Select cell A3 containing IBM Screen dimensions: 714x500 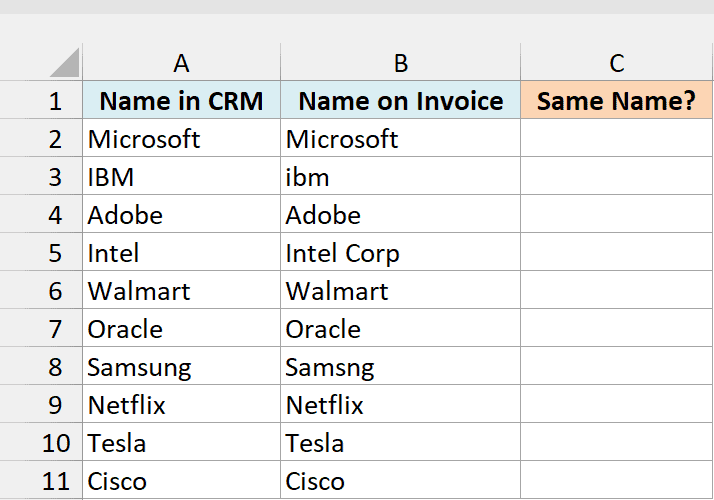coord(182,177)
